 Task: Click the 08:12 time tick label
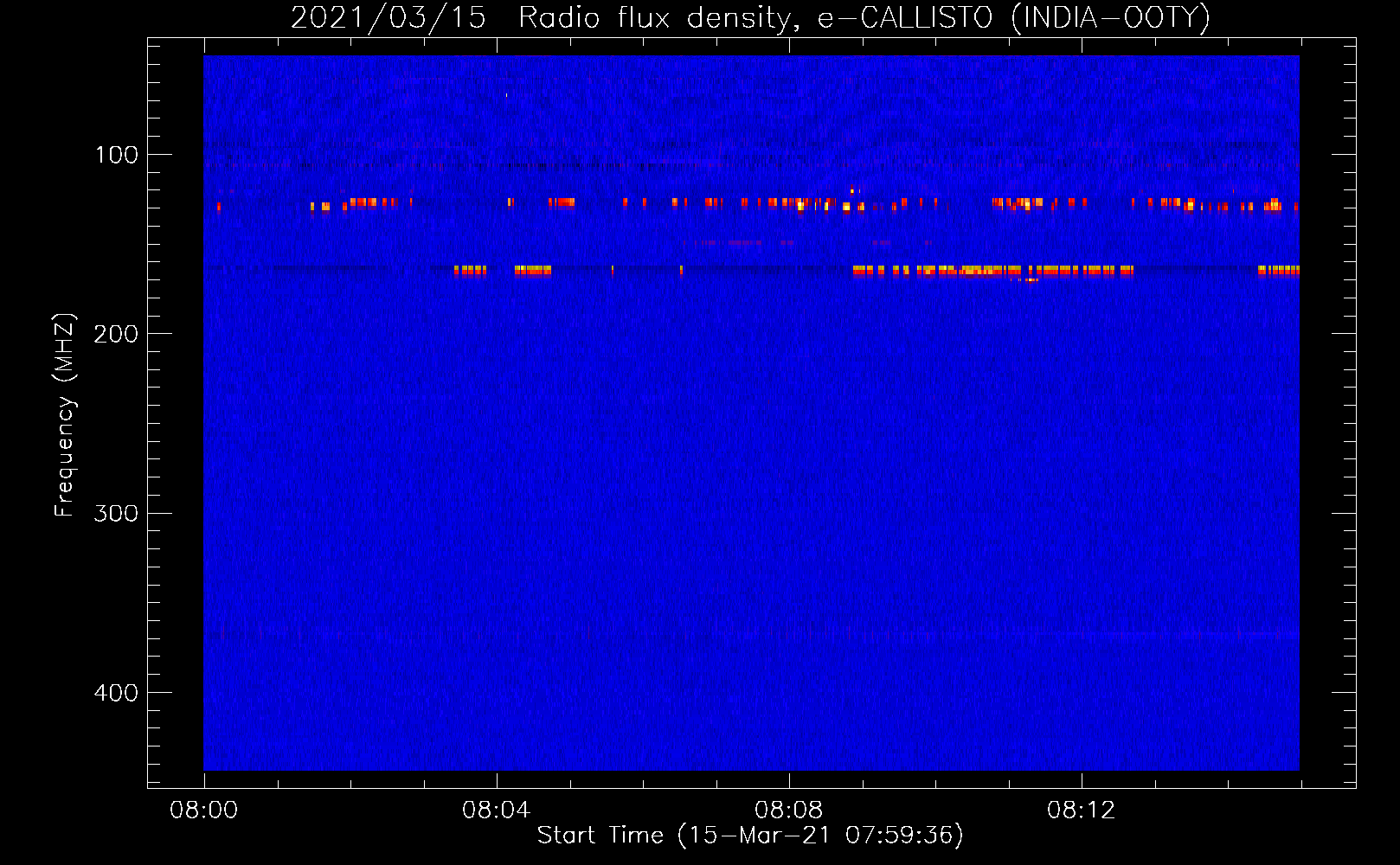point(1082,811)
